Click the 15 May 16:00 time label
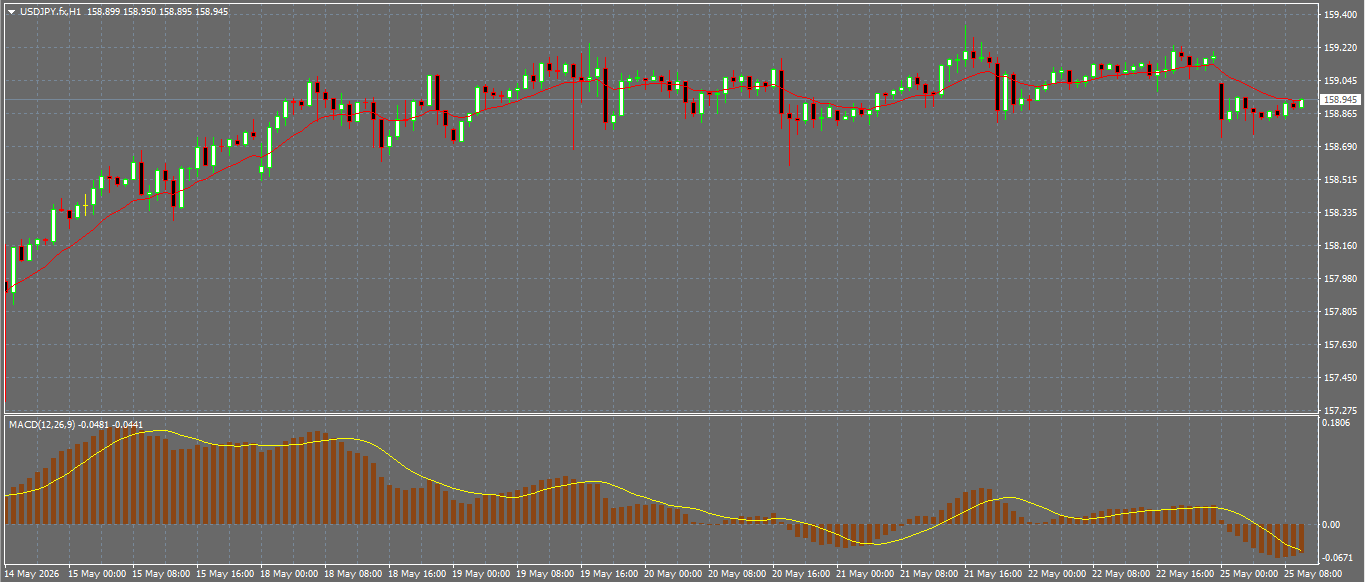Image resolution: width=1366 pixels, height=582 pixels. pyautogui.click(x=223, y=575)
